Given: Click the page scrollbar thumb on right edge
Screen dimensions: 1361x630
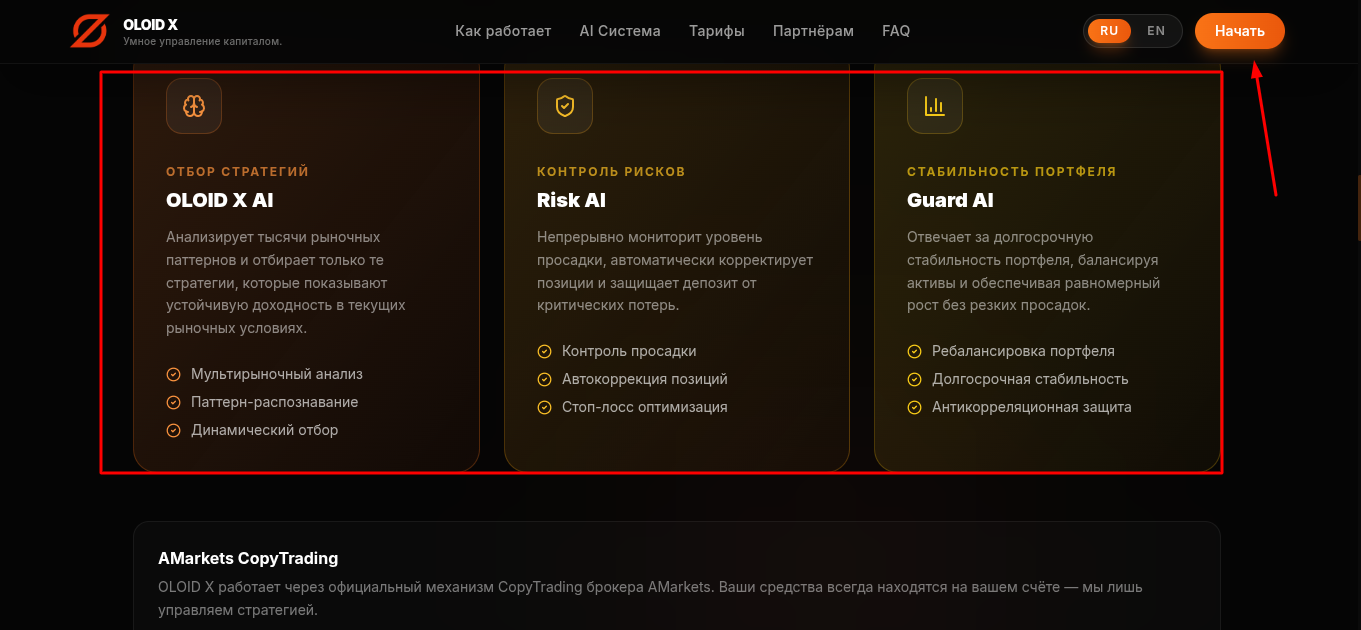Looking at the screenshot, I should (1358, 207).
